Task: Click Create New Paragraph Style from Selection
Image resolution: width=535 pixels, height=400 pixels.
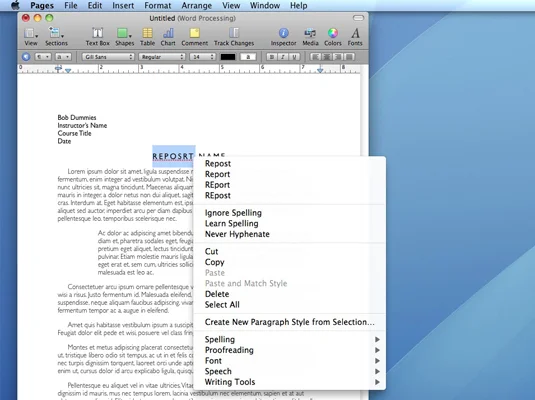Action: tap(289, 322)
